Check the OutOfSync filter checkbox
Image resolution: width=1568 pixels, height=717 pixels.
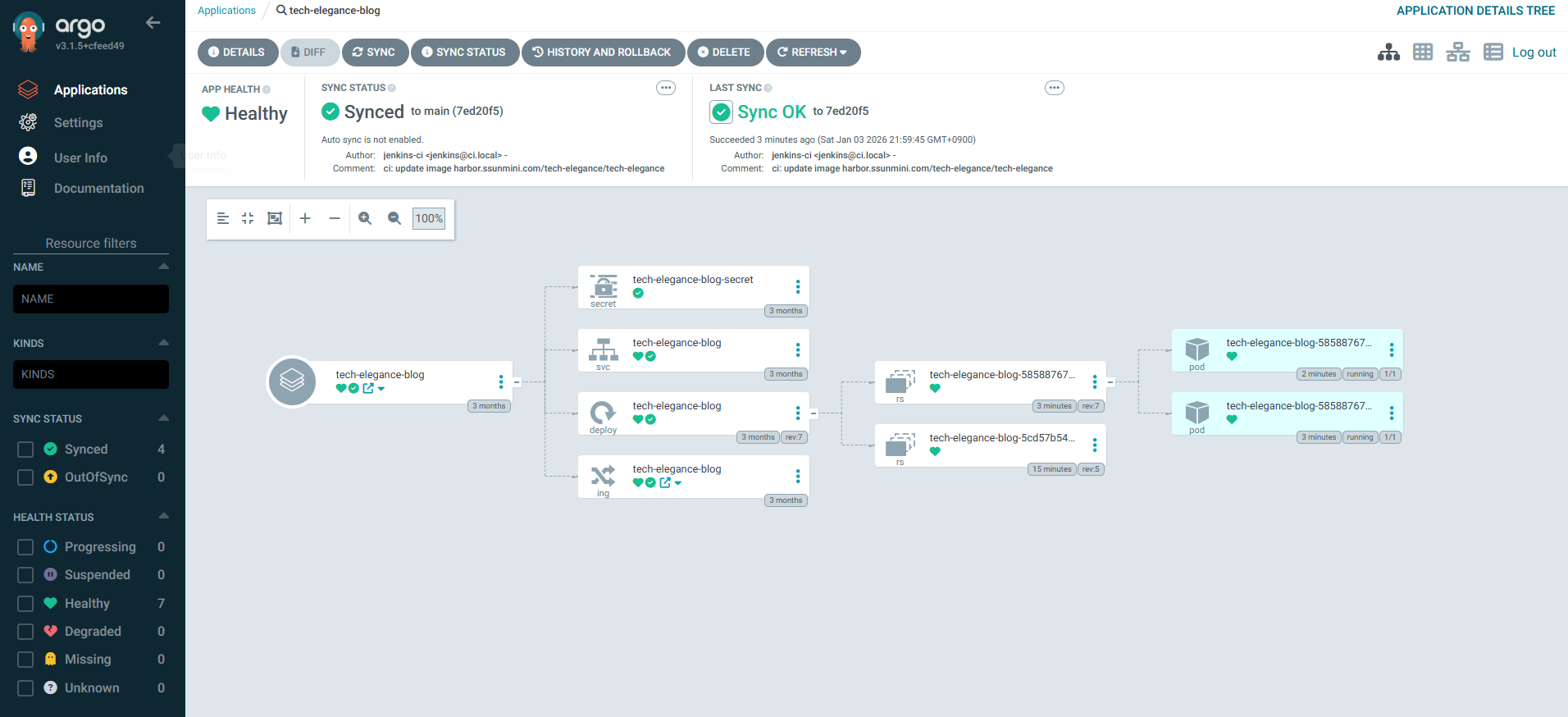(25, 477)
